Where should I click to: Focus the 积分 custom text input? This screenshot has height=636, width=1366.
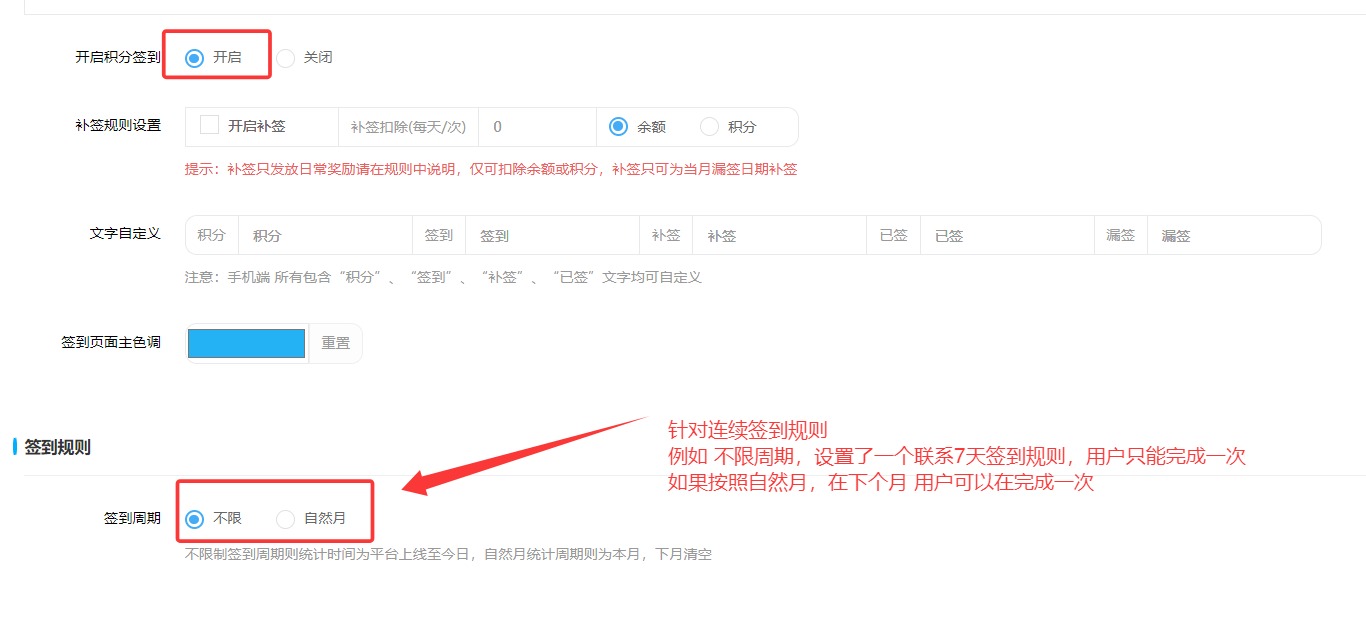click(x=324, y=236)
